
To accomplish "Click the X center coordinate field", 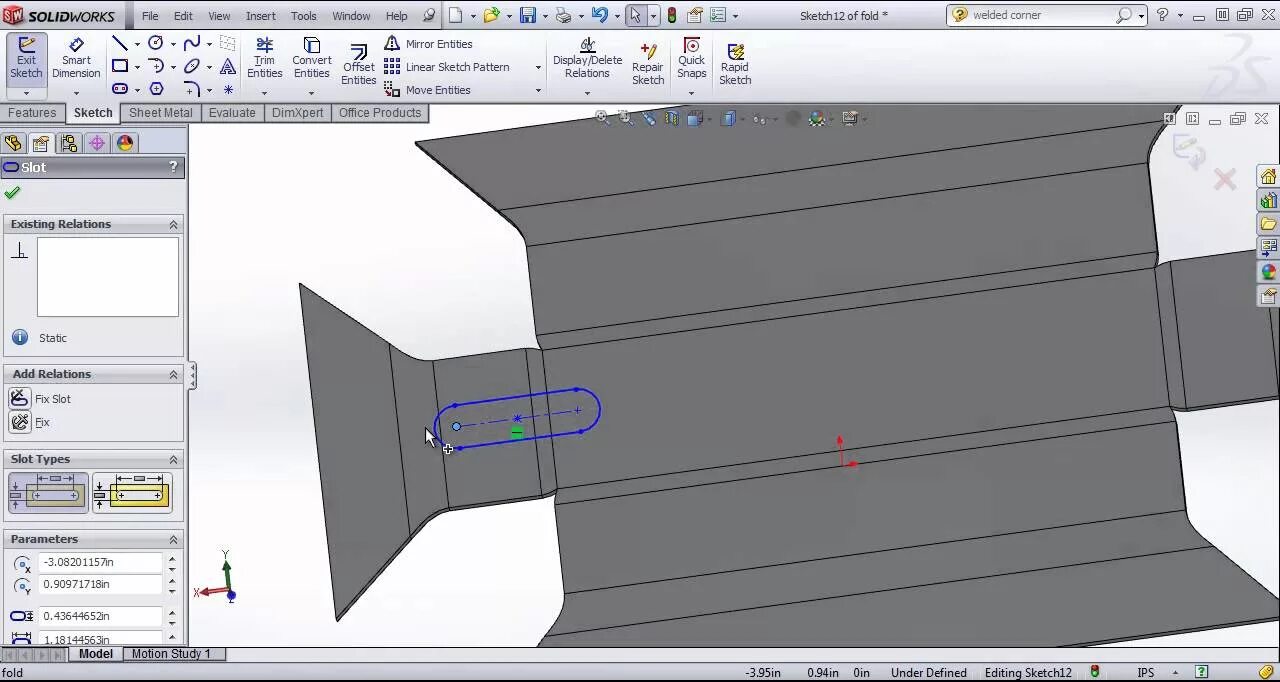I will pyautogui.click(x=100, y=563).
